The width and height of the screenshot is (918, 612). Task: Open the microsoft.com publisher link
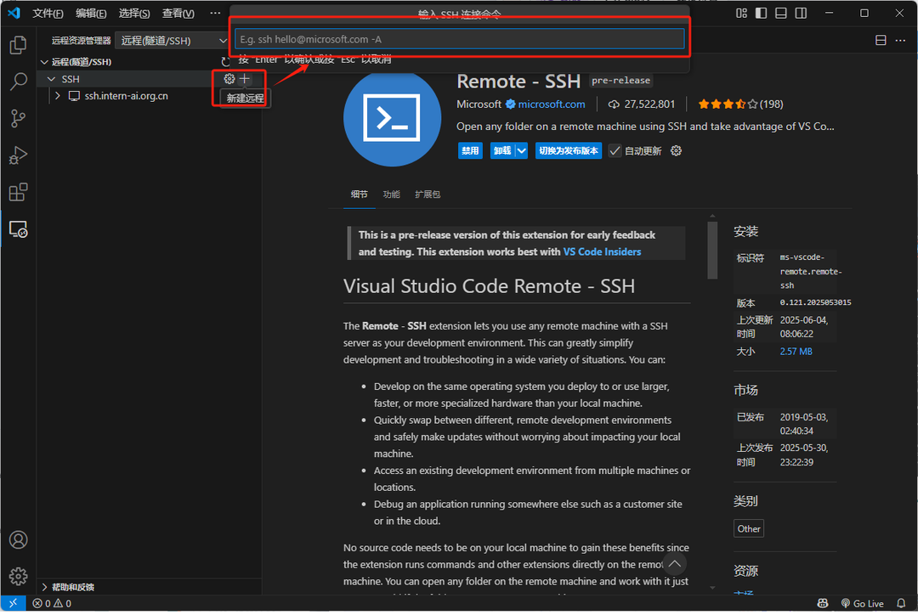551,104
